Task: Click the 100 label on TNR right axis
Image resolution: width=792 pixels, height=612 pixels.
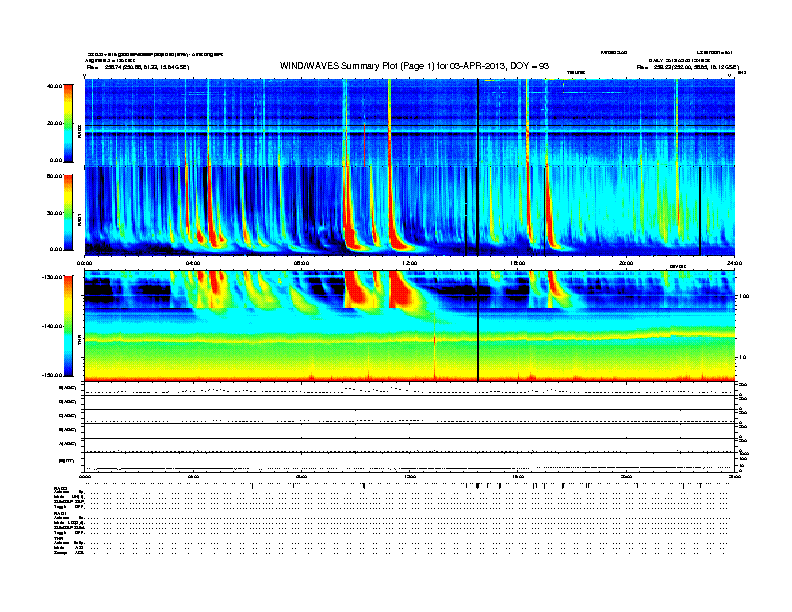Action: [x=744, y=296]
